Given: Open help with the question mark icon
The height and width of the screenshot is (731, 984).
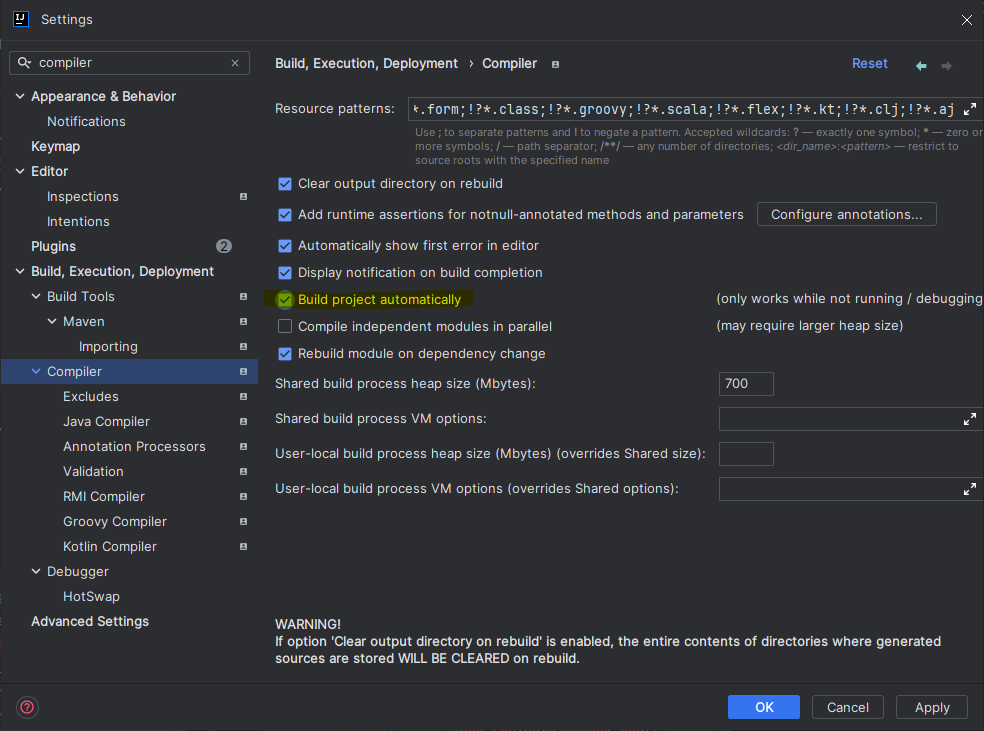Looking at the screenshot, I should (x=28, y=707).
